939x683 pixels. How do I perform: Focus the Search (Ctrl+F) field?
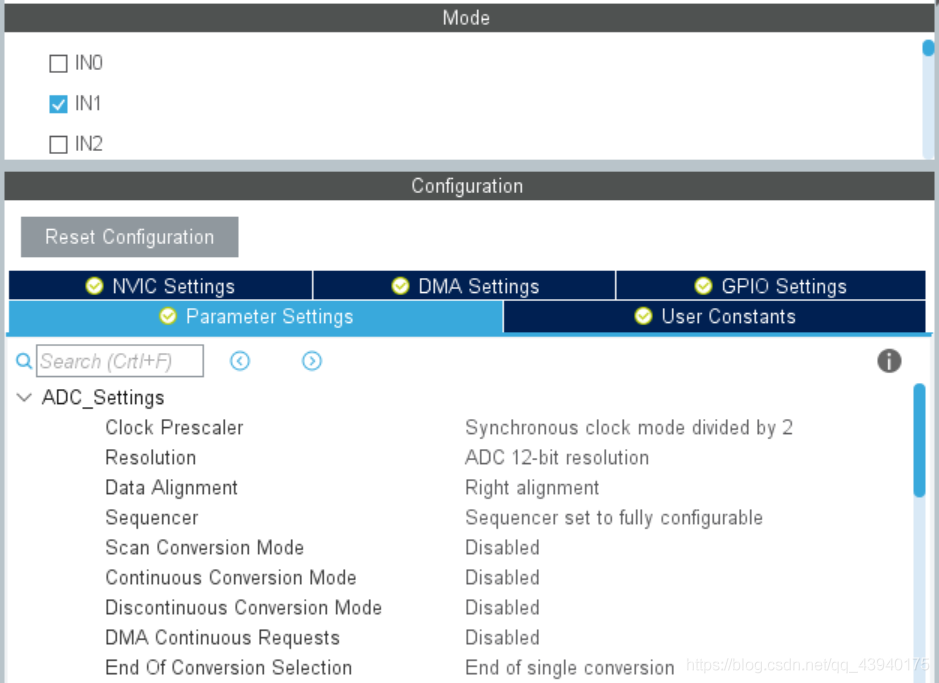tap(120, 361)
